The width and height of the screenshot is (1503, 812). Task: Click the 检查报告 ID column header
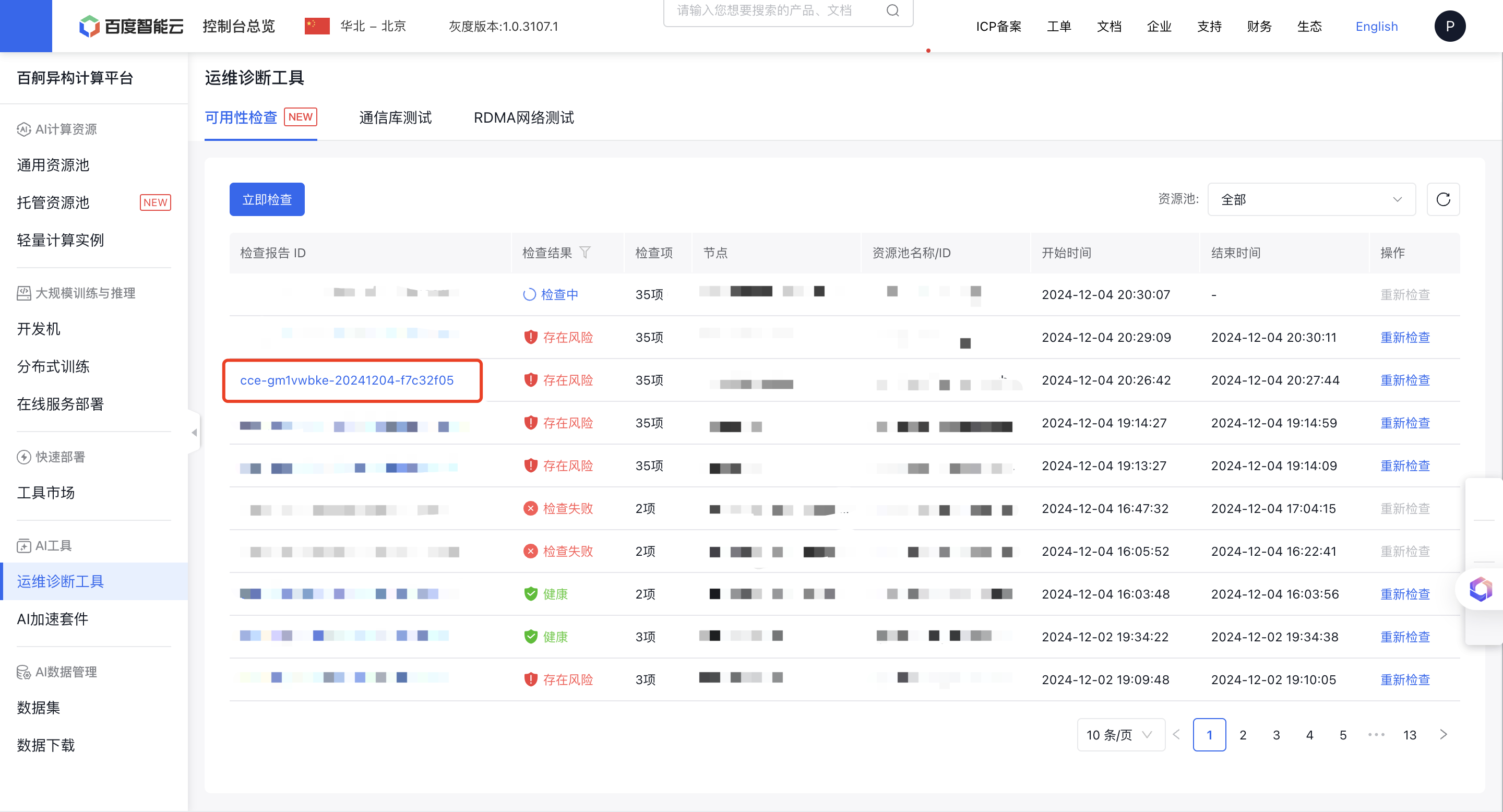click(272, 253)
